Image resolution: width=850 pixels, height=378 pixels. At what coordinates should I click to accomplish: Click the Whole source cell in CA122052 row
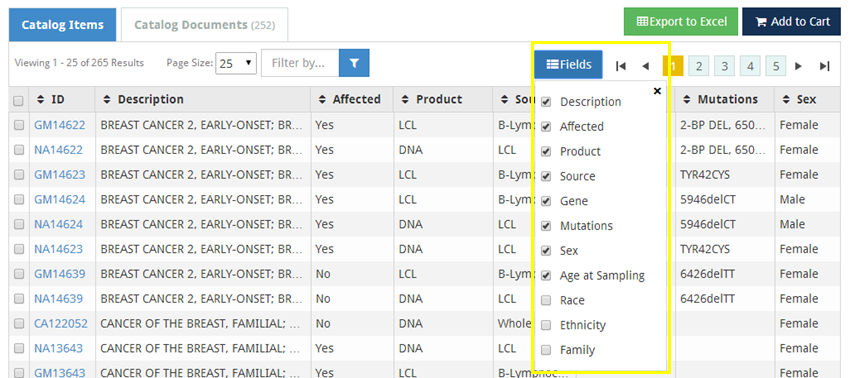click(x=514, y=324)
